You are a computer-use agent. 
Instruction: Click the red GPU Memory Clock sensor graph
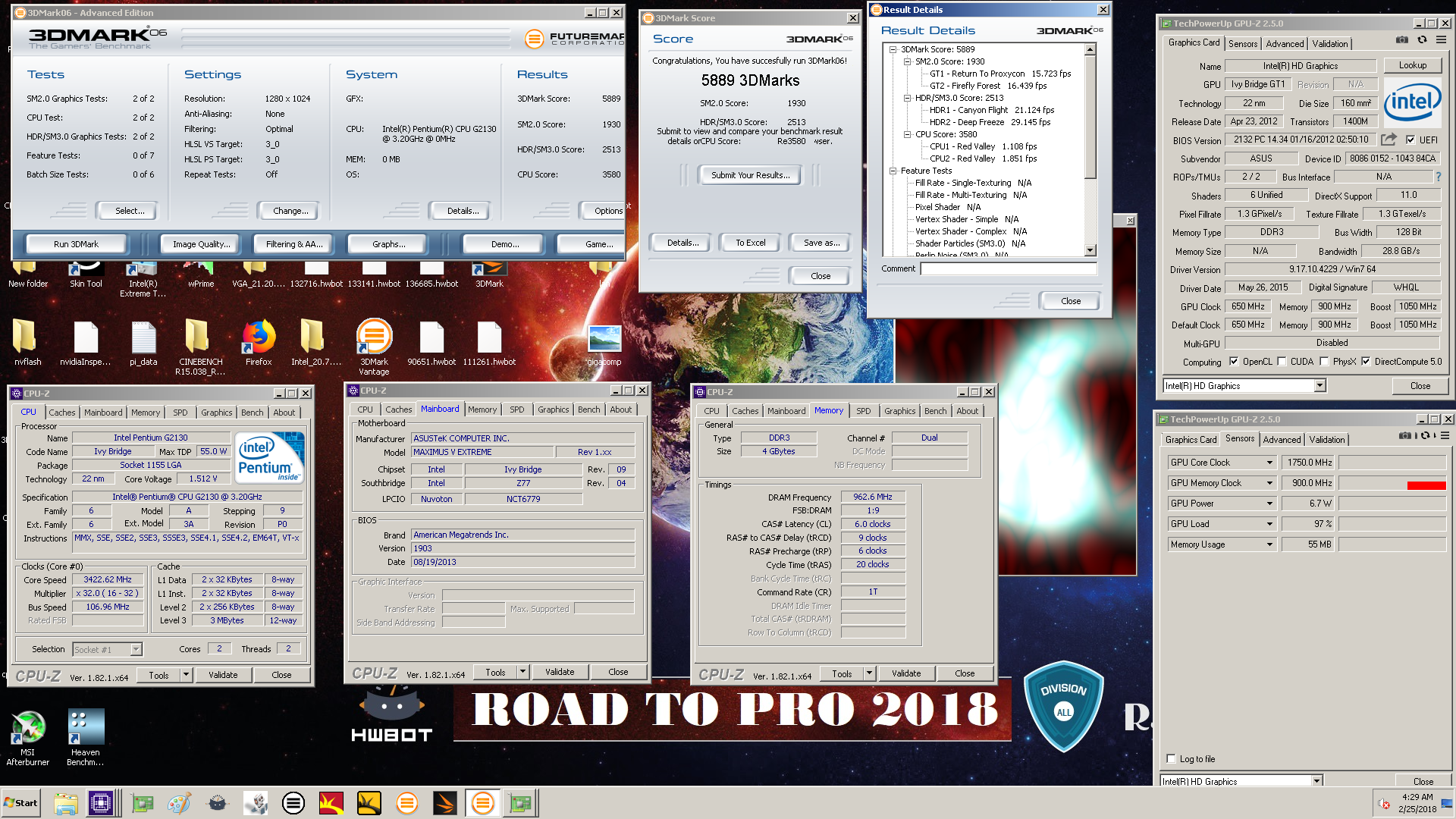1392,483
